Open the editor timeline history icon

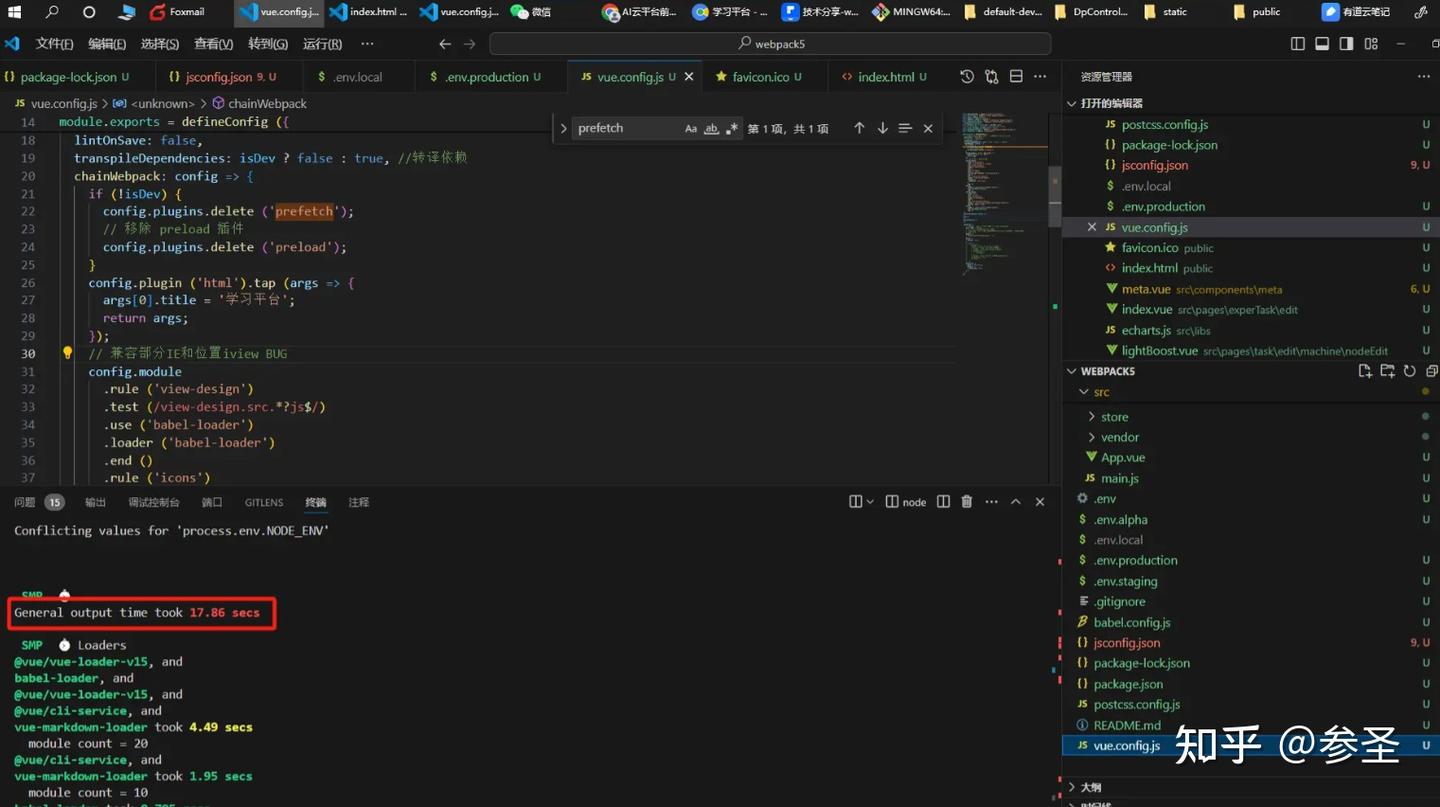click(967, 77)
